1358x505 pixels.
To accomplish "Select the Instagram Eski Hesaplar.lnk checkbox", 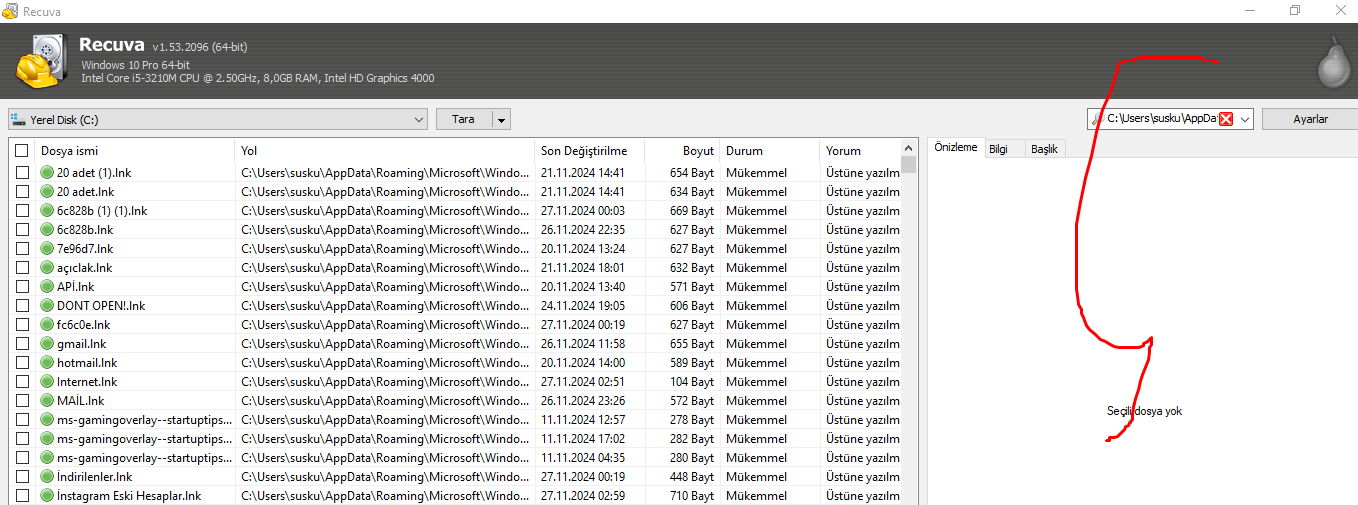I will pyautogui.click(x=22, y=496).
